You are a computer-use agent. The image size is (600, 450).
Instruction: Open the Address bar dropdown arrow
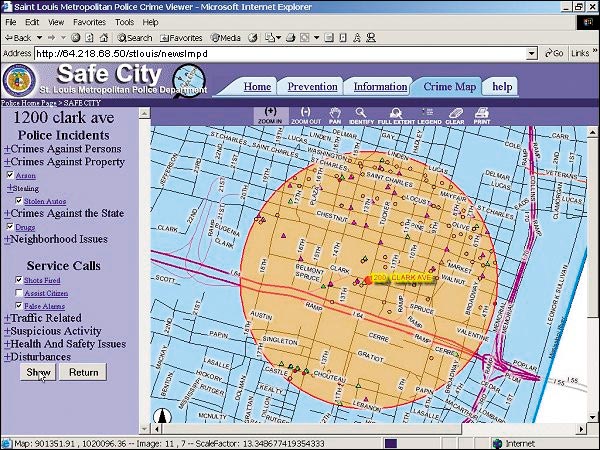[x=532, y=54]
